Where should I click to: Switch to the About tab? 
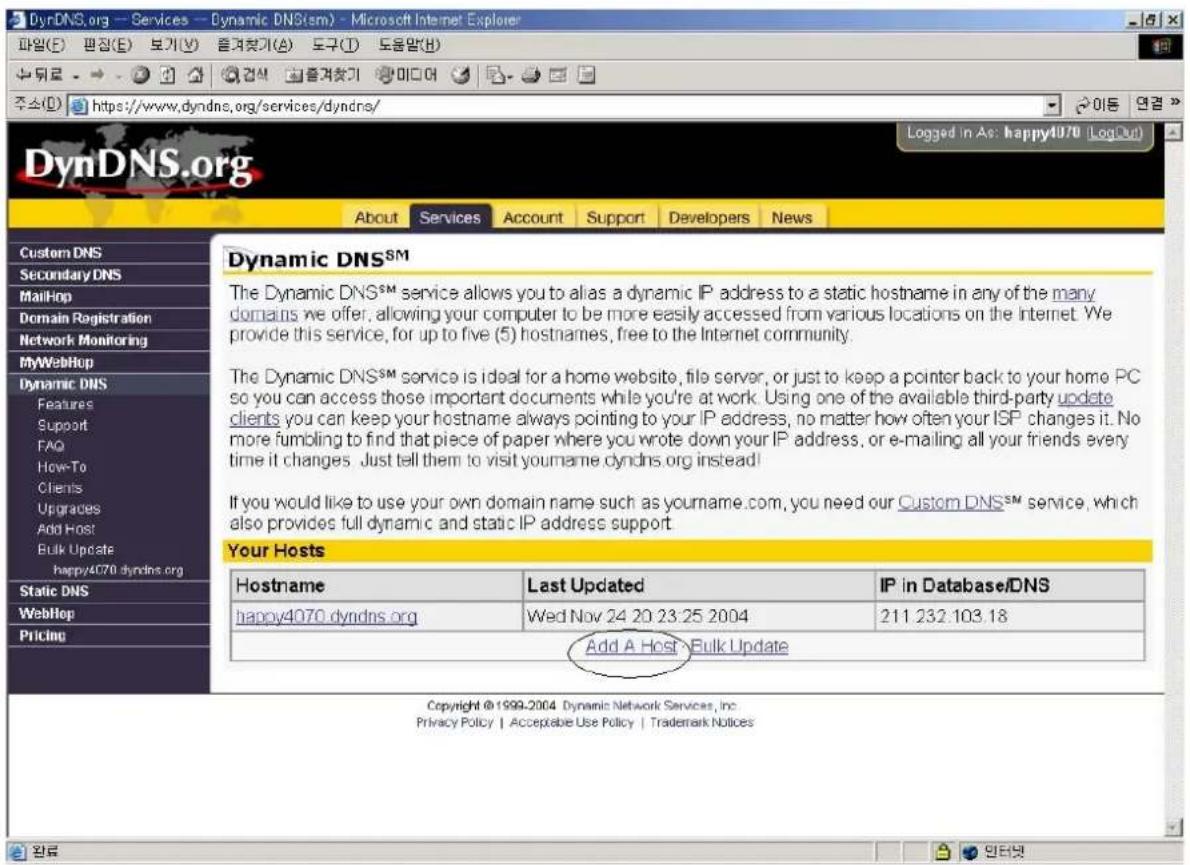click(376, 218)
